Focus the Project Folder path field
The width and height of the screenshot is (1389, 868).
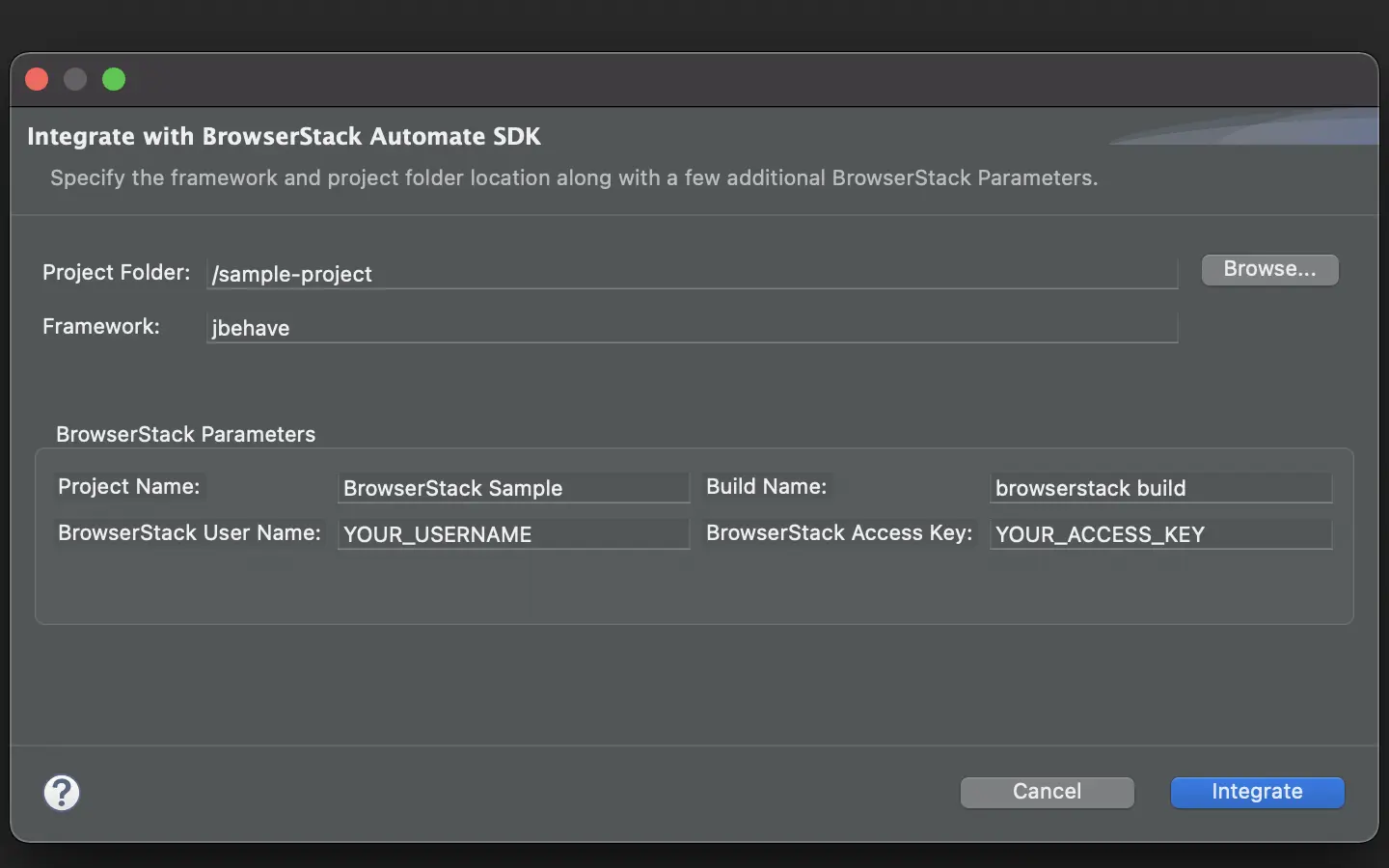point(691,274)
